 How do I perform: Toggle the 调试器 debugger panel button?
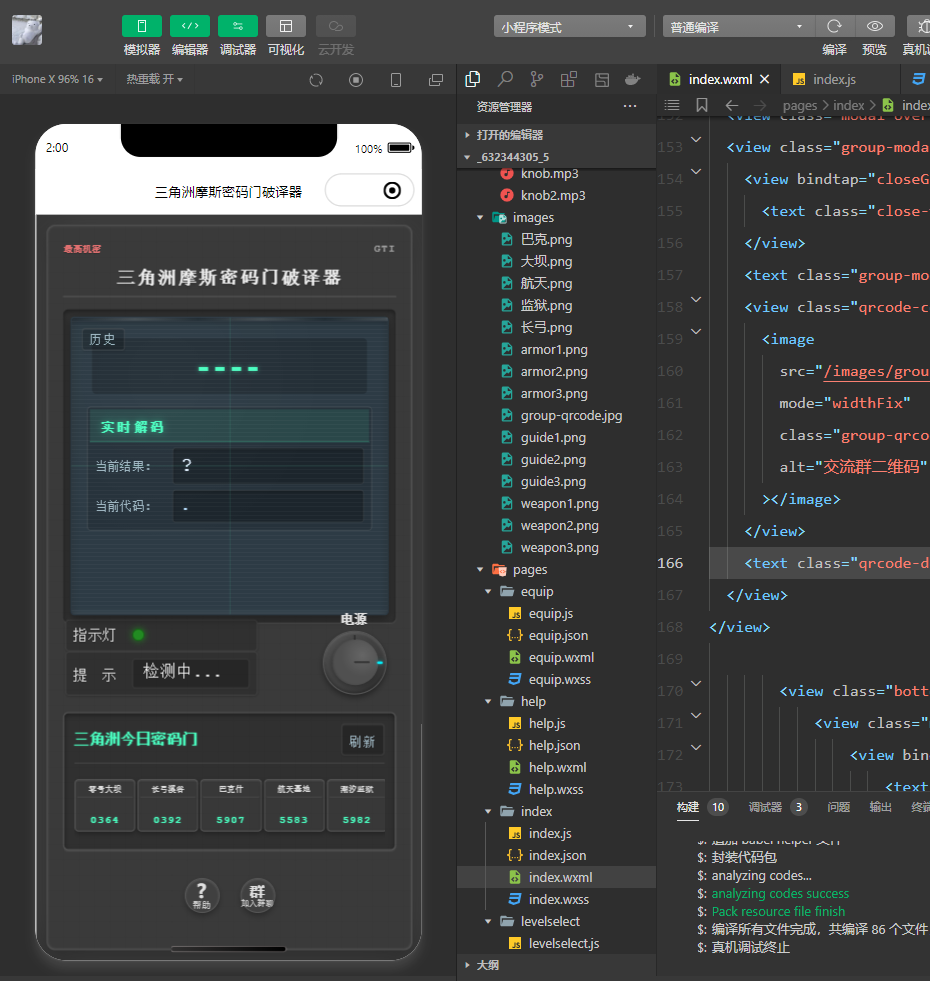(x=237, y=26)
